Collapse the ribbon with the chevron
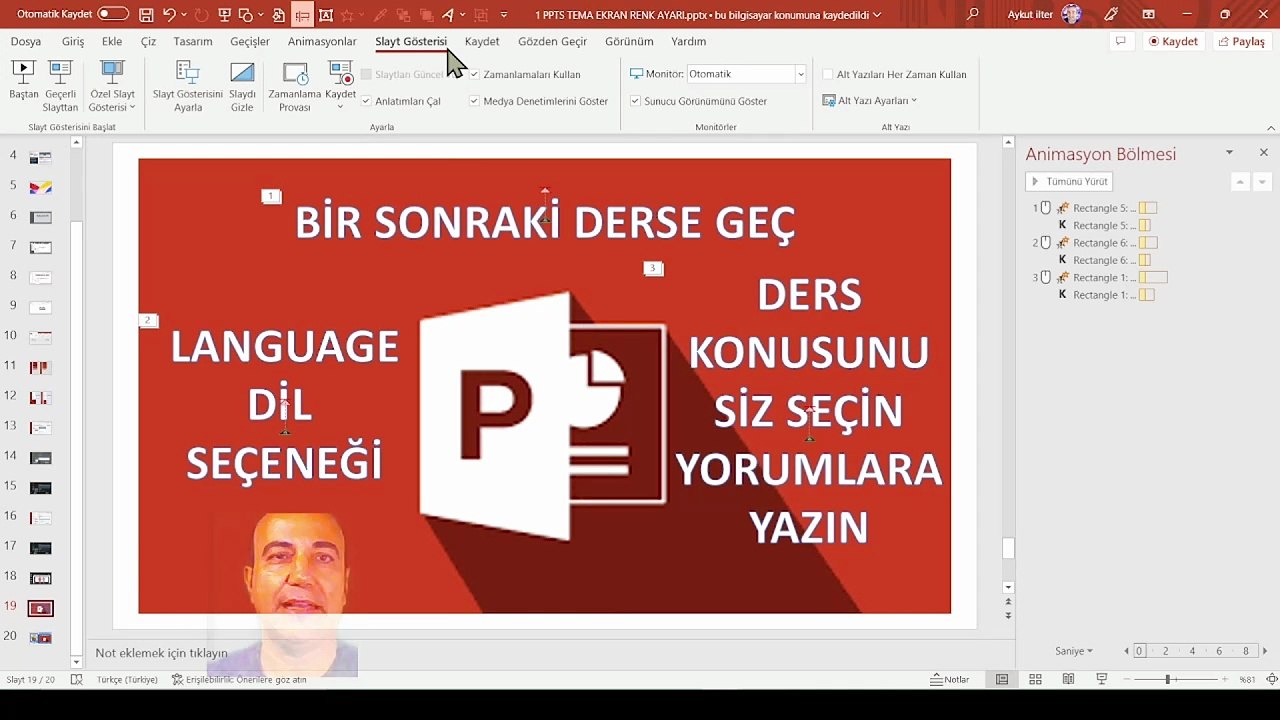Image resolution: width=1280 pixels, height=720 pixels. 1271,127
